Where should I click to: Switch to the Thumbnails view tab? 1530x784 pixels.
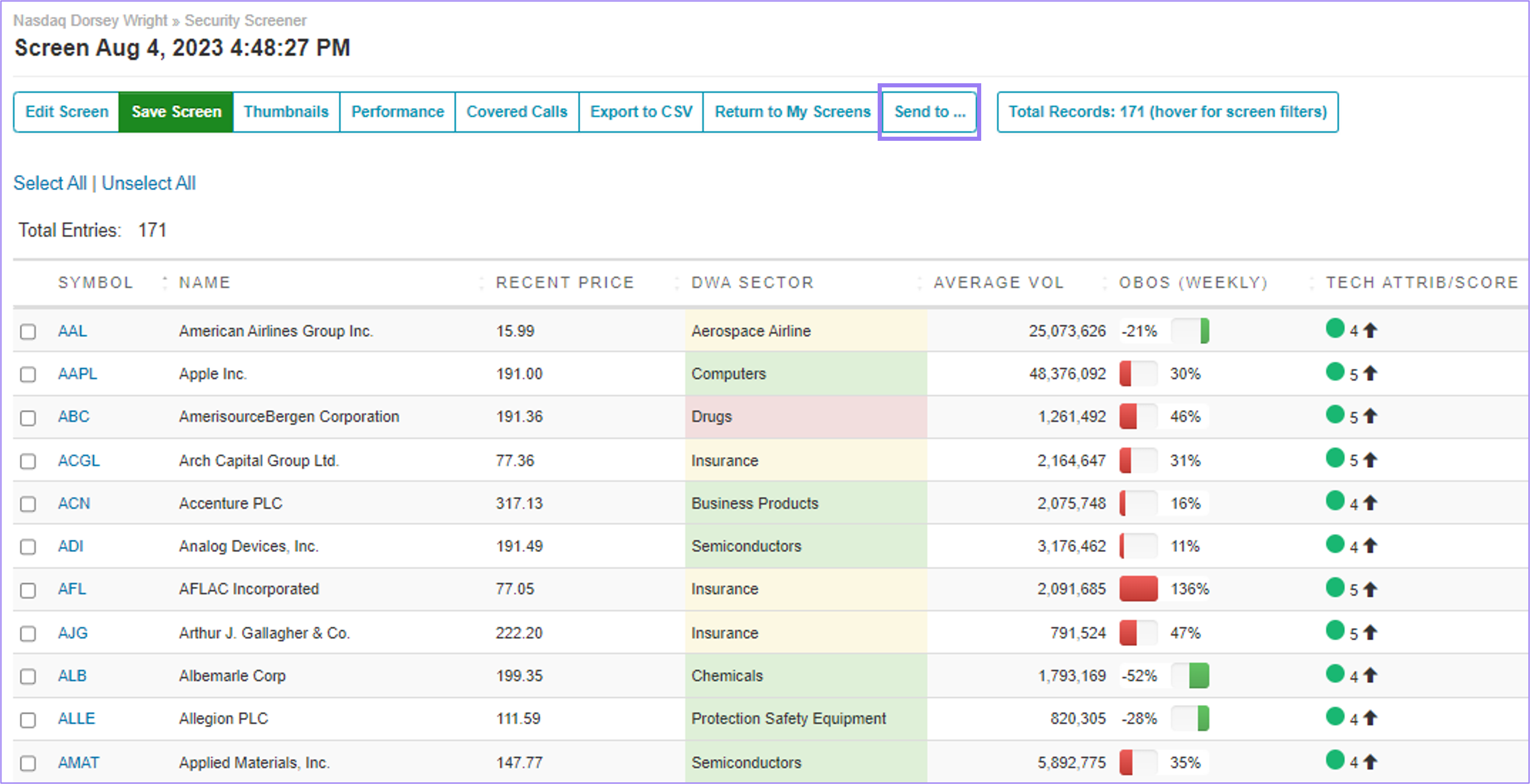[286, 112]
